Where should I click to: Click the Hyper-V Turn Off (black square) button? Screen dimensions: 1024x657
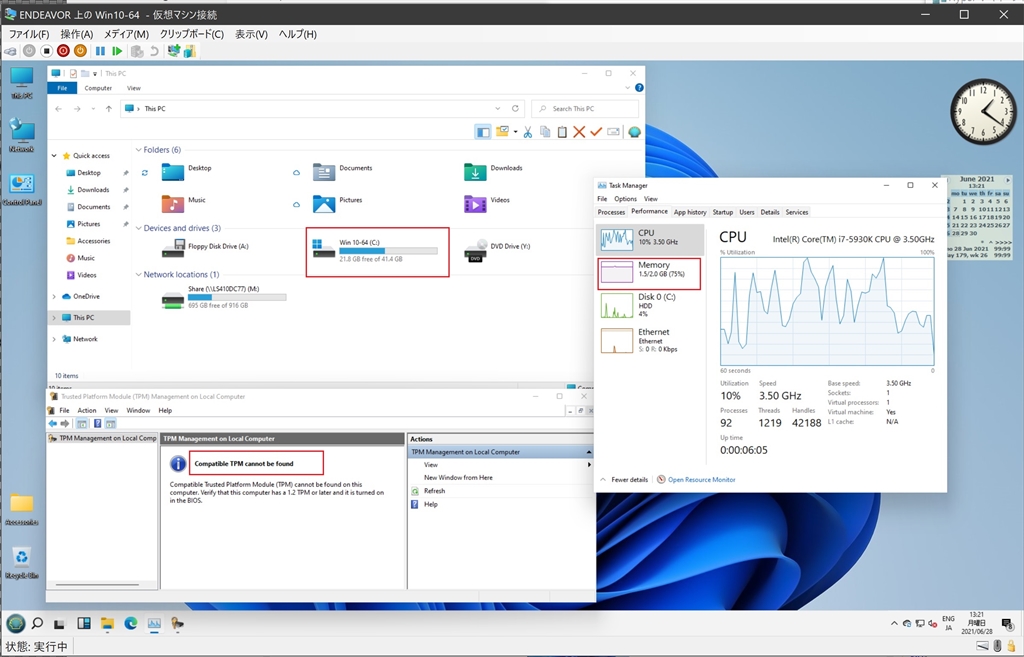(46, 51)
